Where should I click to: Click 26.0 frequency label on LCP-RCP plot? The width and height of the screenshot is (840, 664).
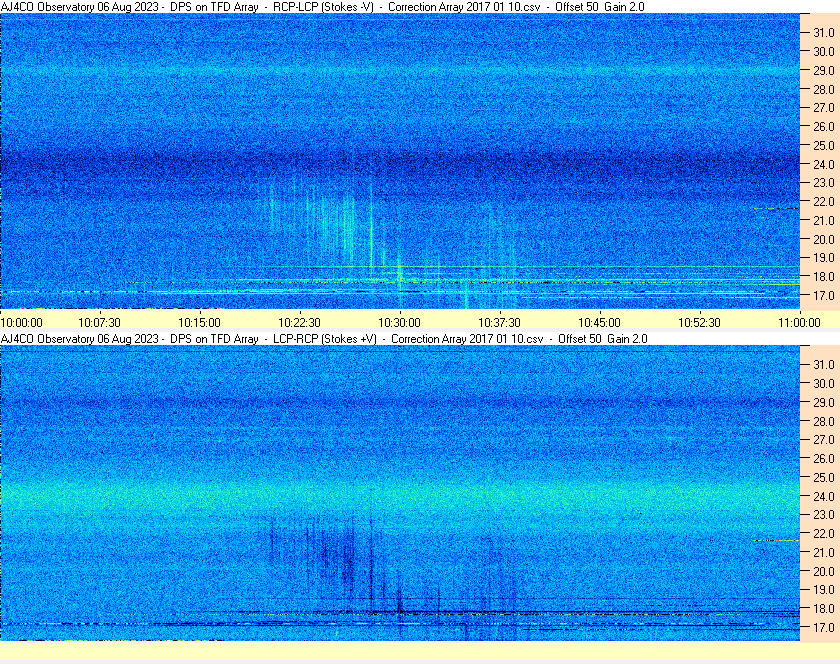click(824, 458)
